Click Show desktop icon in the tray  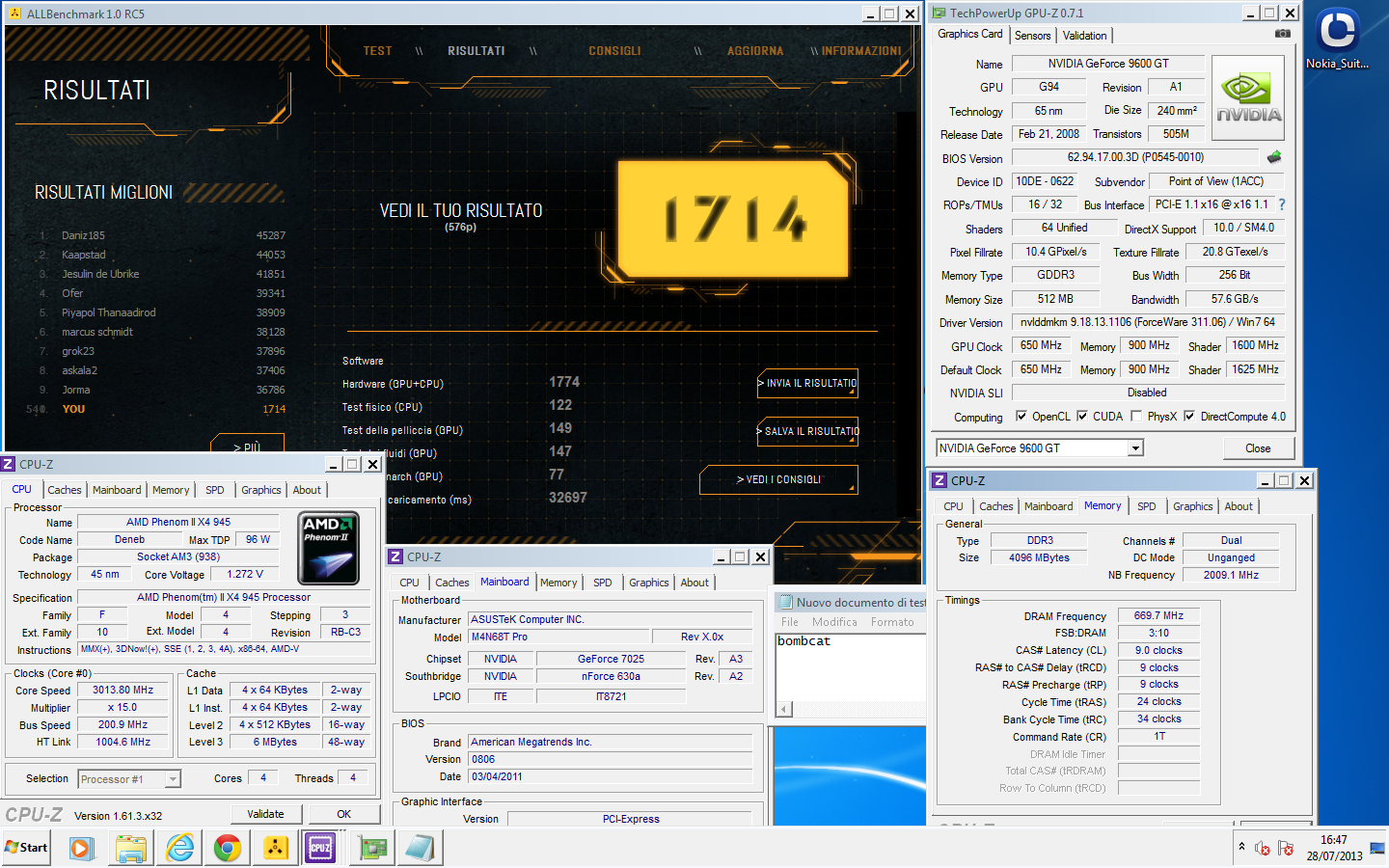tap(1377, 849)
